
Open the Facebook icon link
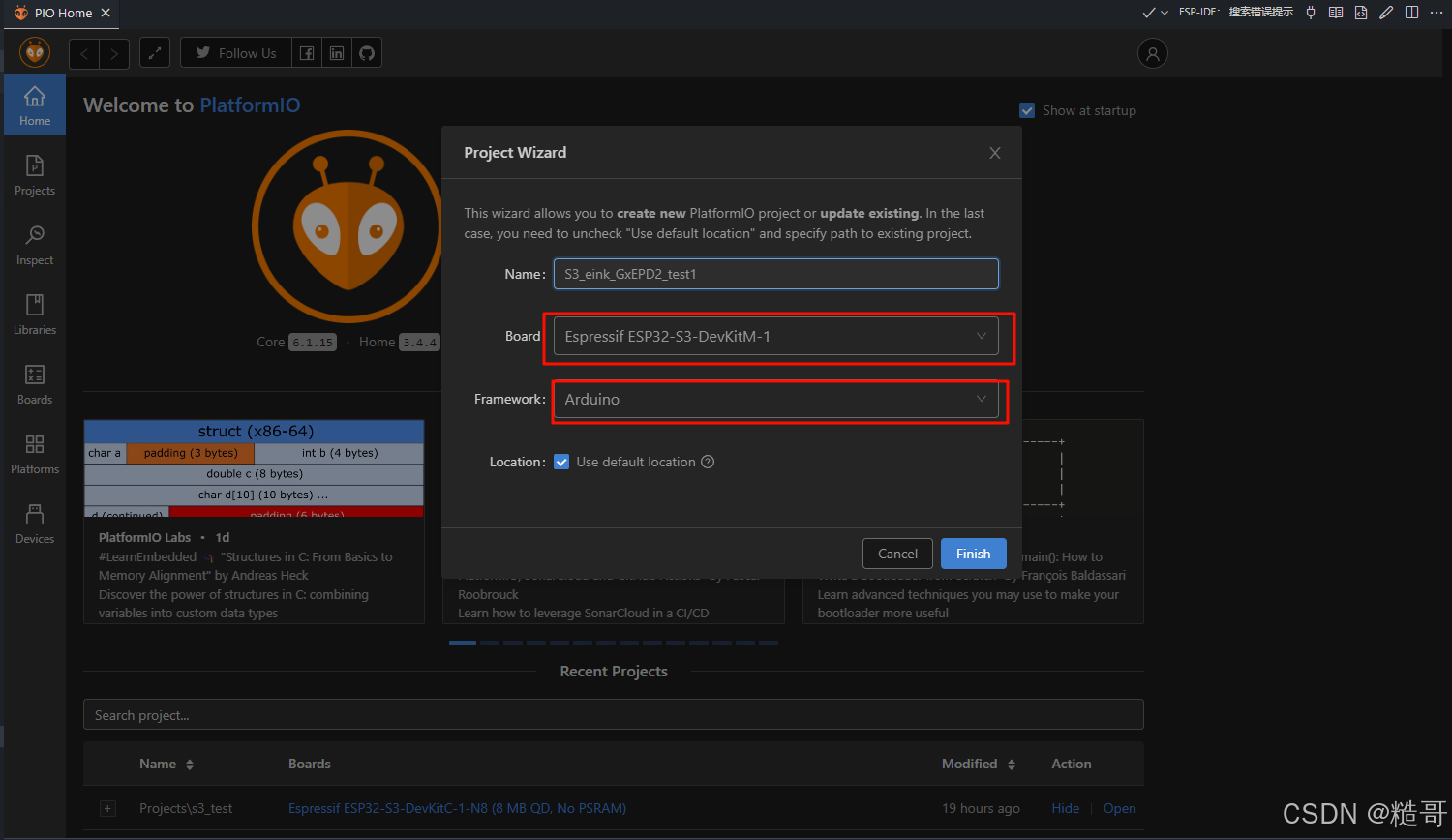pyautogui.click(x=307, y=53)
